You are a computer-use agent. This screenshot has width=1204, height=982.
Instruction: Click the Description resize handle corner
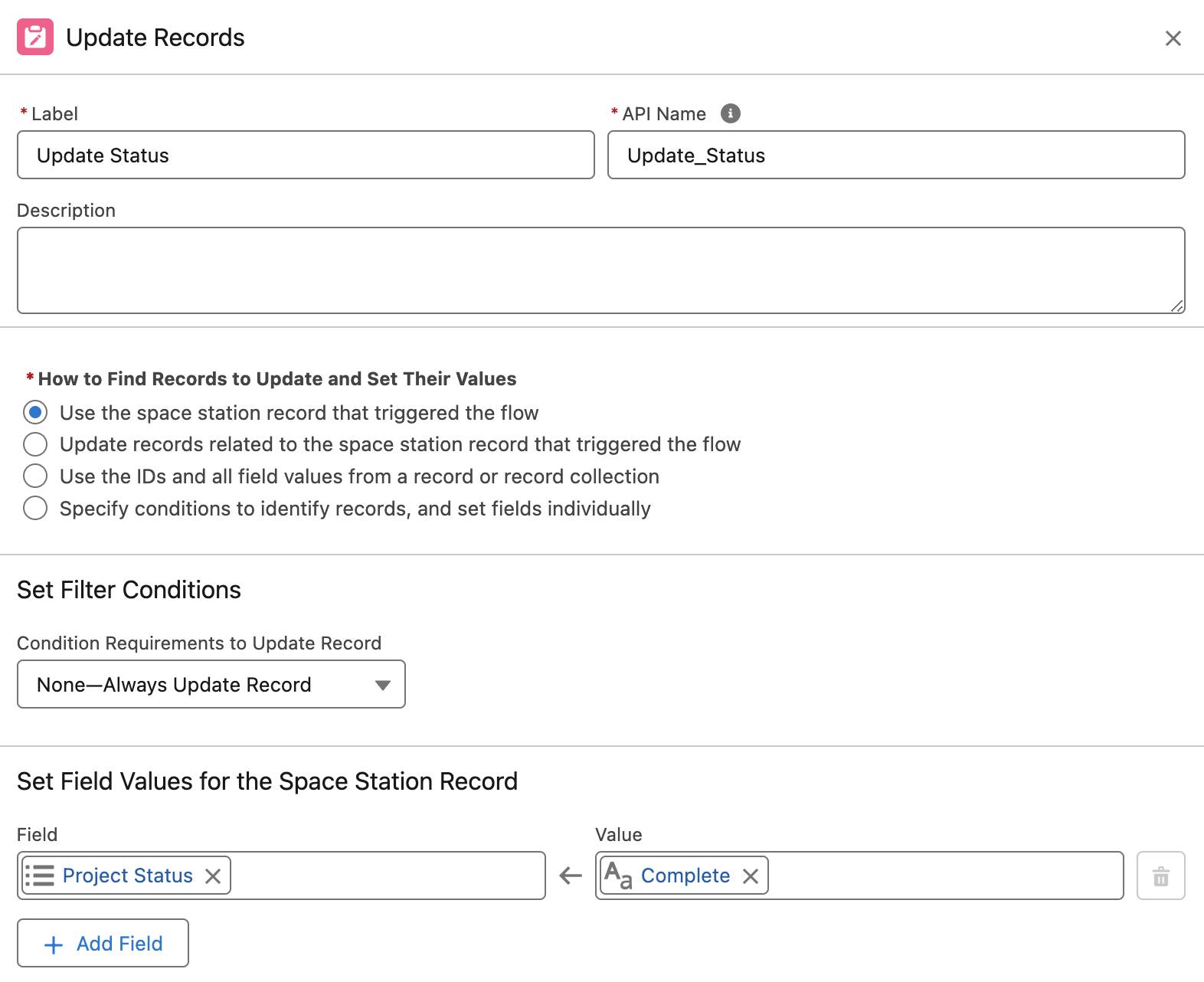coord(1177,306)
